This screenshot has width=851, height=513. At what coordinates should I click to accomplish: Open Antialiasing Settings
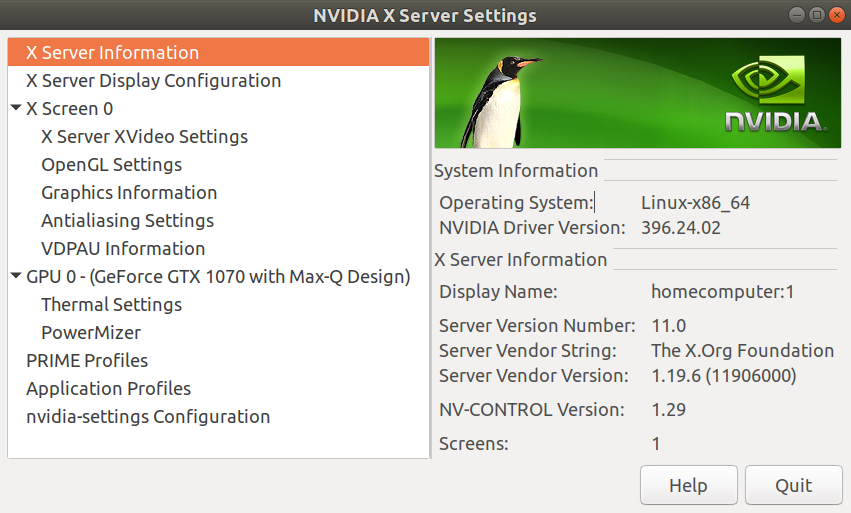127,220
